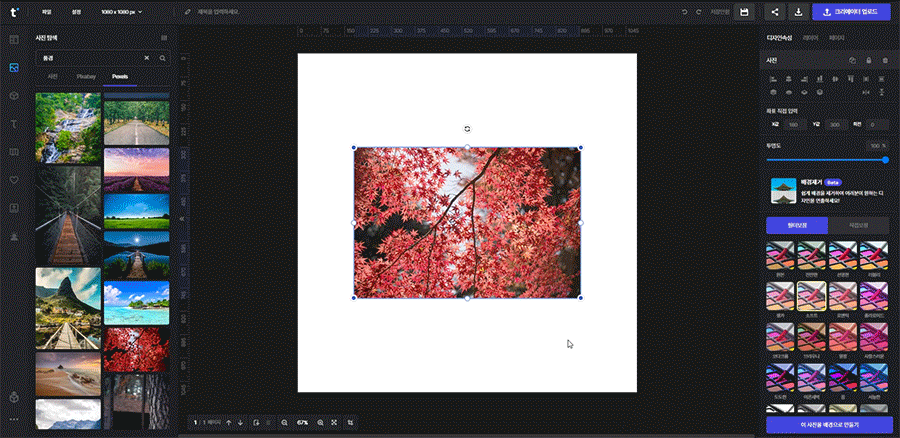Open the text tool in left sidebar
Screen dimensions: 900x438
(14, 123)
